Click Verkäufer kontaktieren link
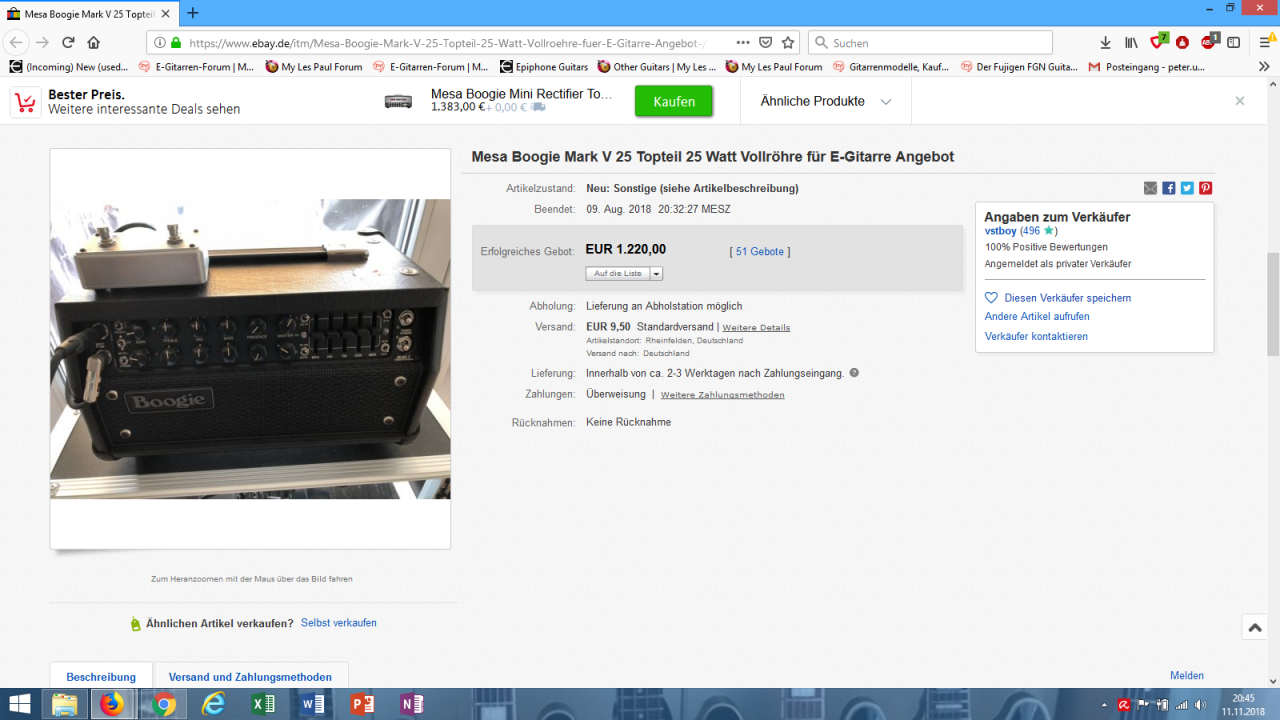Image resolution: width=1280 pixels, height=720 pixels. (1036, 336)
